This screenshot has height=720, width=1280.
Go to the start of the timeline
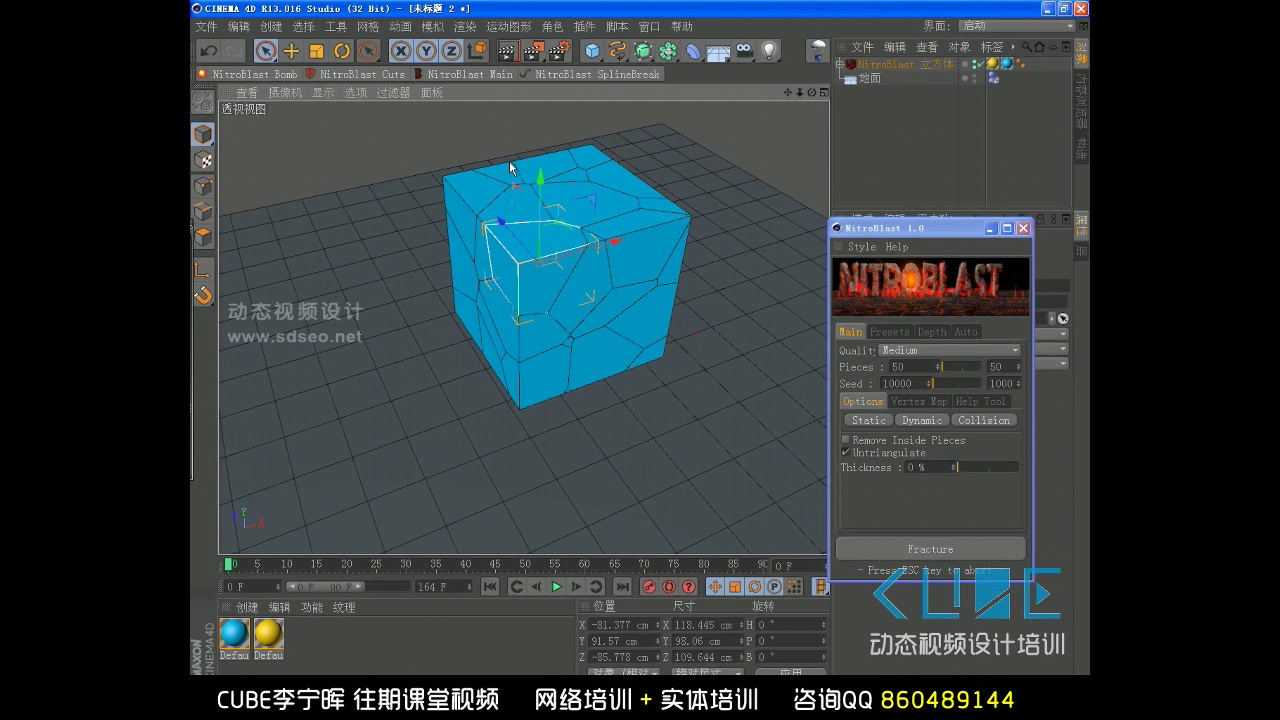pos(490,587)
